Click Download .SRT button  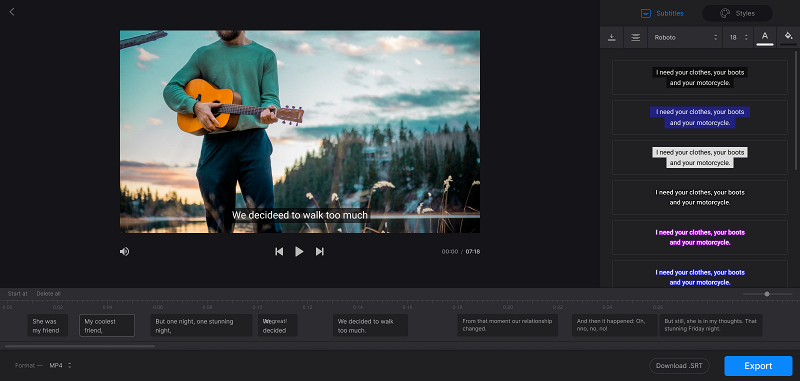[679, 366]
